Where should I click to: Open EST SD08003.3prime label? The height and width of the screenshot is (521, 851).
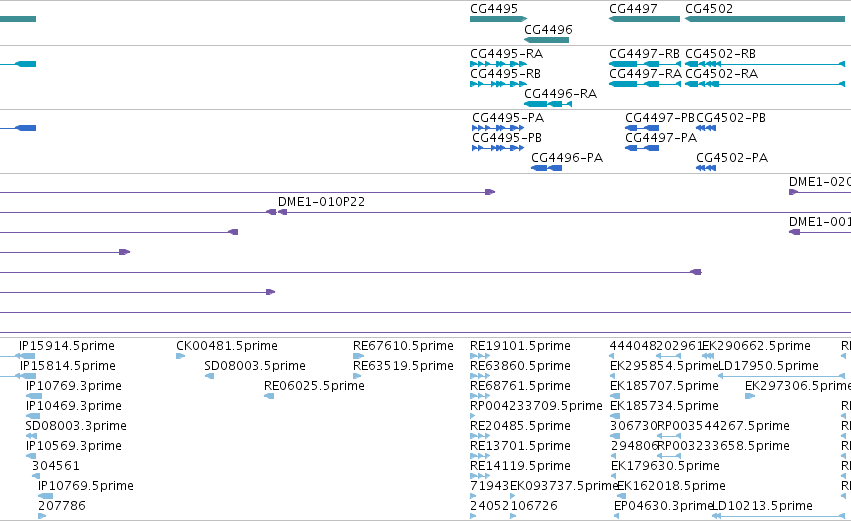pos(76,426)
